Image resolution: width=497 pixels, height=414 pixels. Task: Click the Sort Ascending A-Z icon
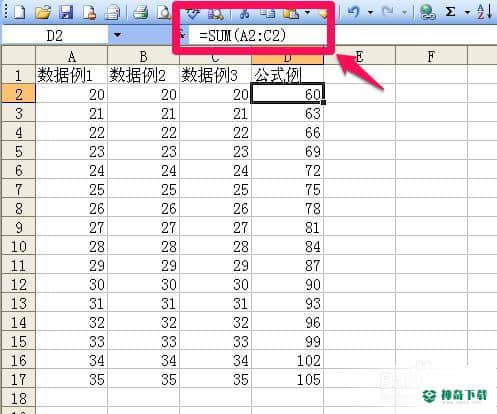pyautogui.click(x=484, y=12)
